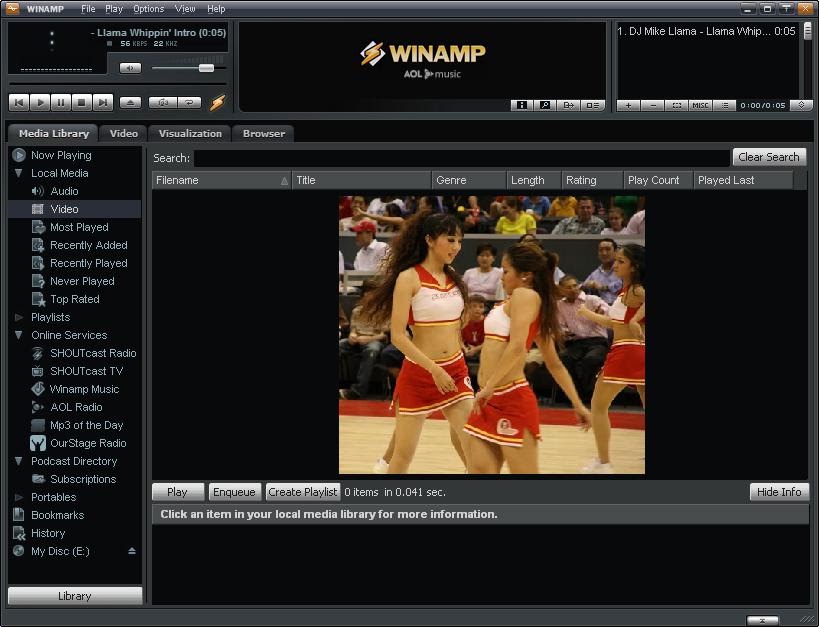Click the Create Playlist button
Viewport: 819px width, 627px height.
click(302, 492)
